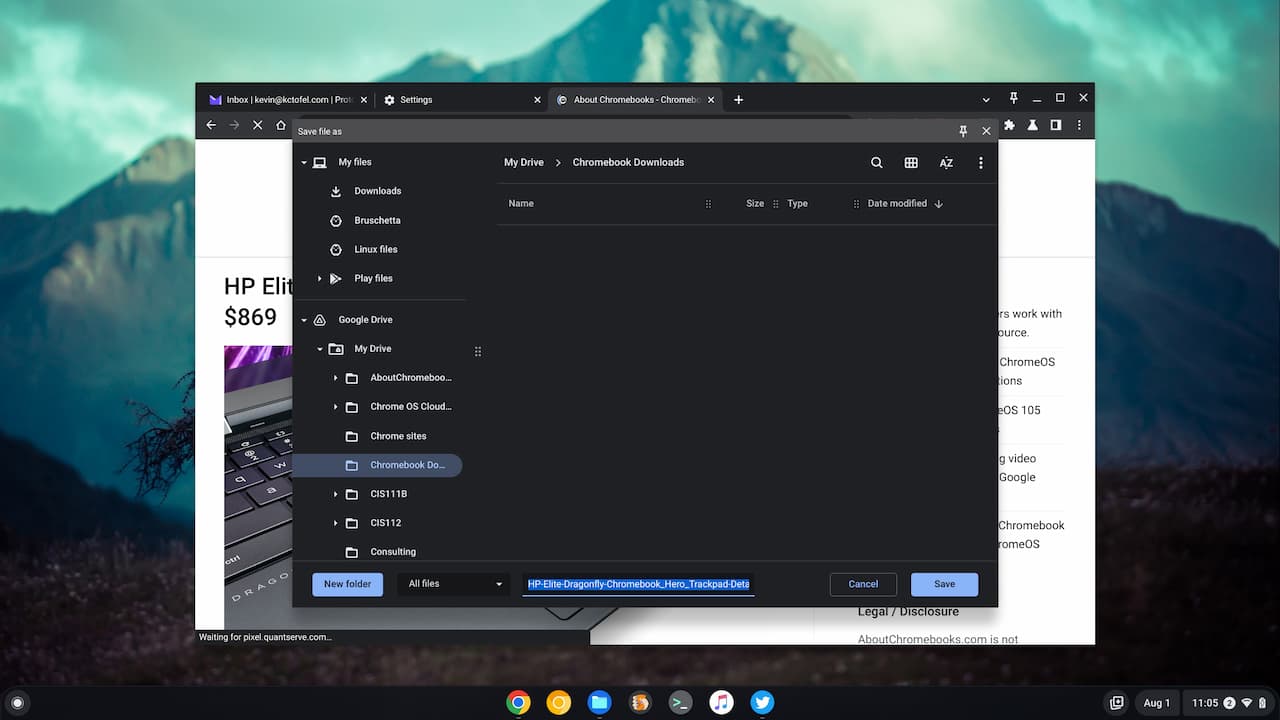The image size is (1280, 720).
Task: Expand the CIS111B folder
Action: pos(335,494)
